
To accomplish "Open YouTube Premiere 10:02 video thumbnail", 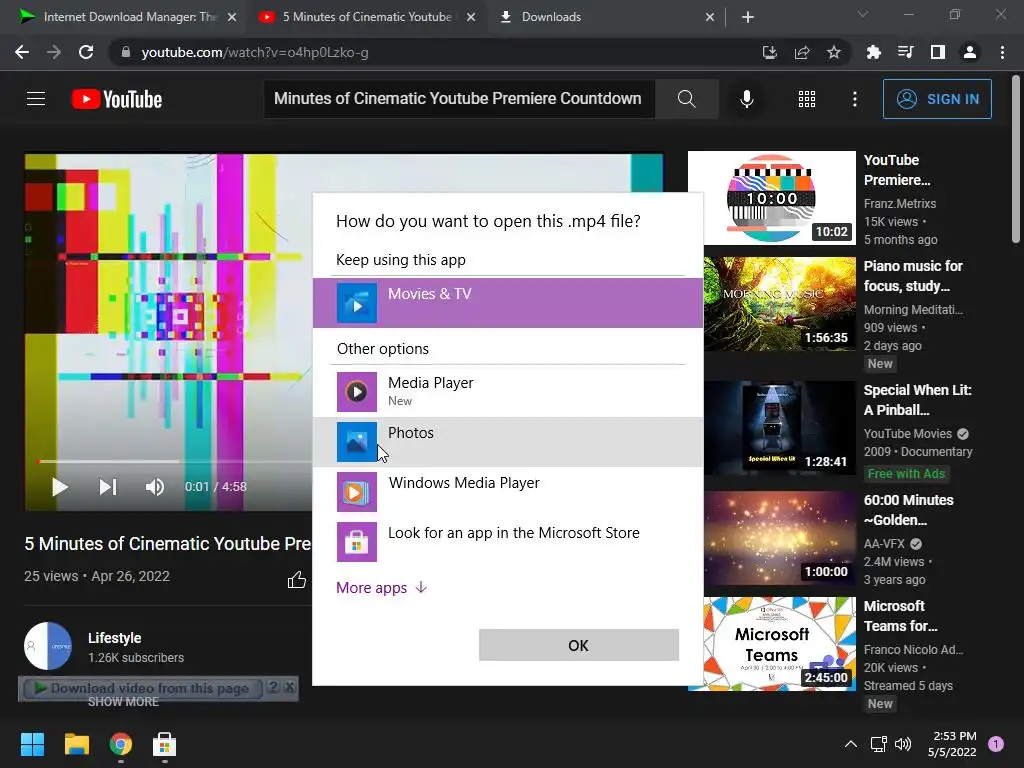I will (771, 198).
